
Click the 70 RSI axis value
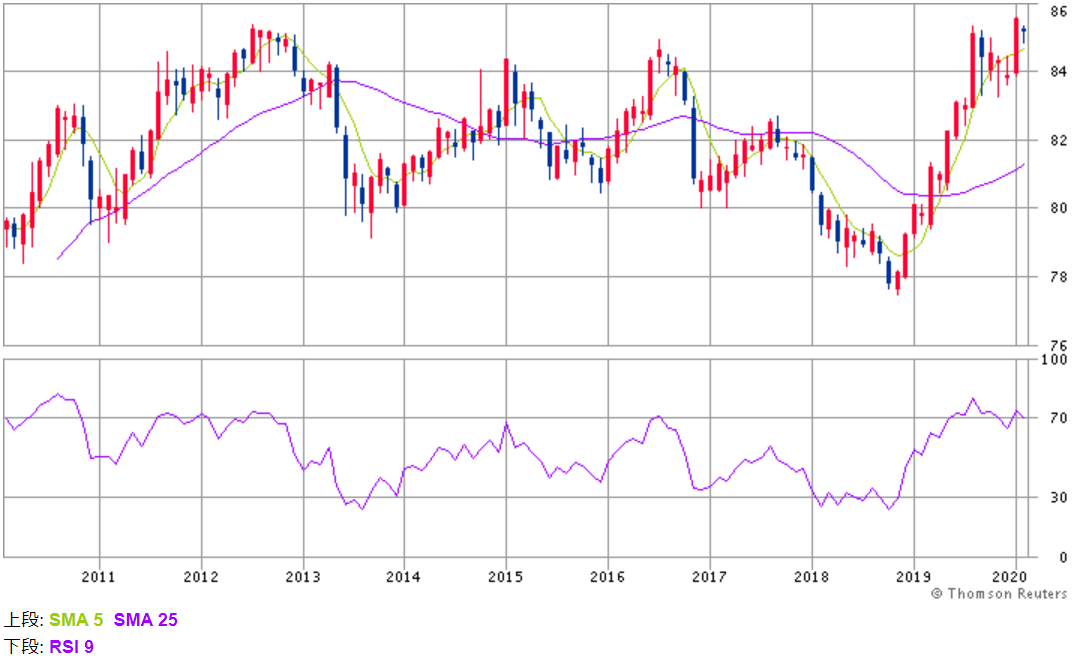(x=1059, y=418)
